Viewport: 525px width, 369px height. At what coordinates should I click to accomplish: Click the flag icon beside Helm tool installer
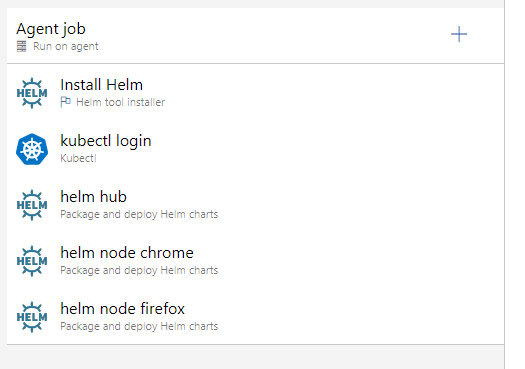pos(65,102)
